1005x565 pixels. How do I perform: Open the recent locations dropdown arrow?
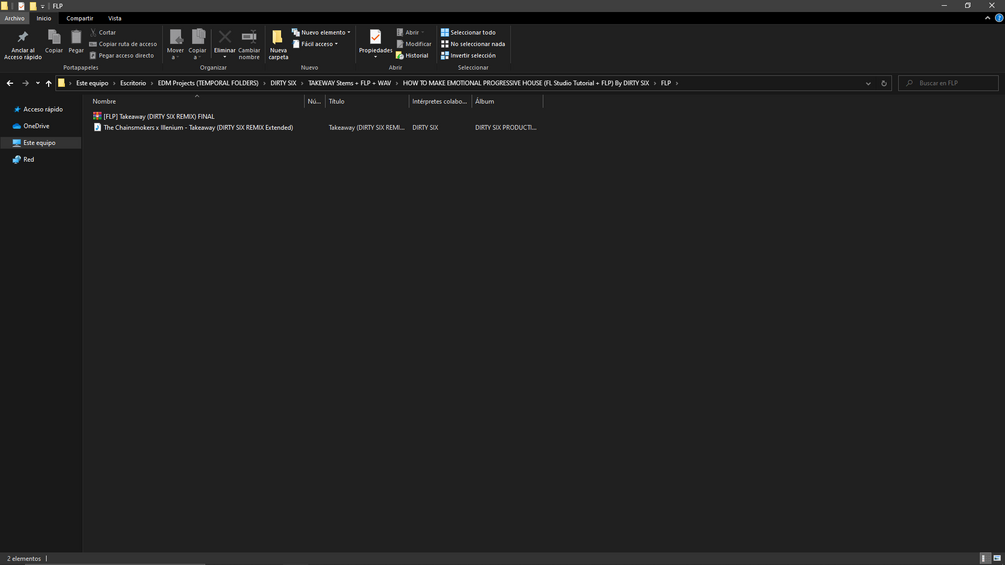coord(38,83)
